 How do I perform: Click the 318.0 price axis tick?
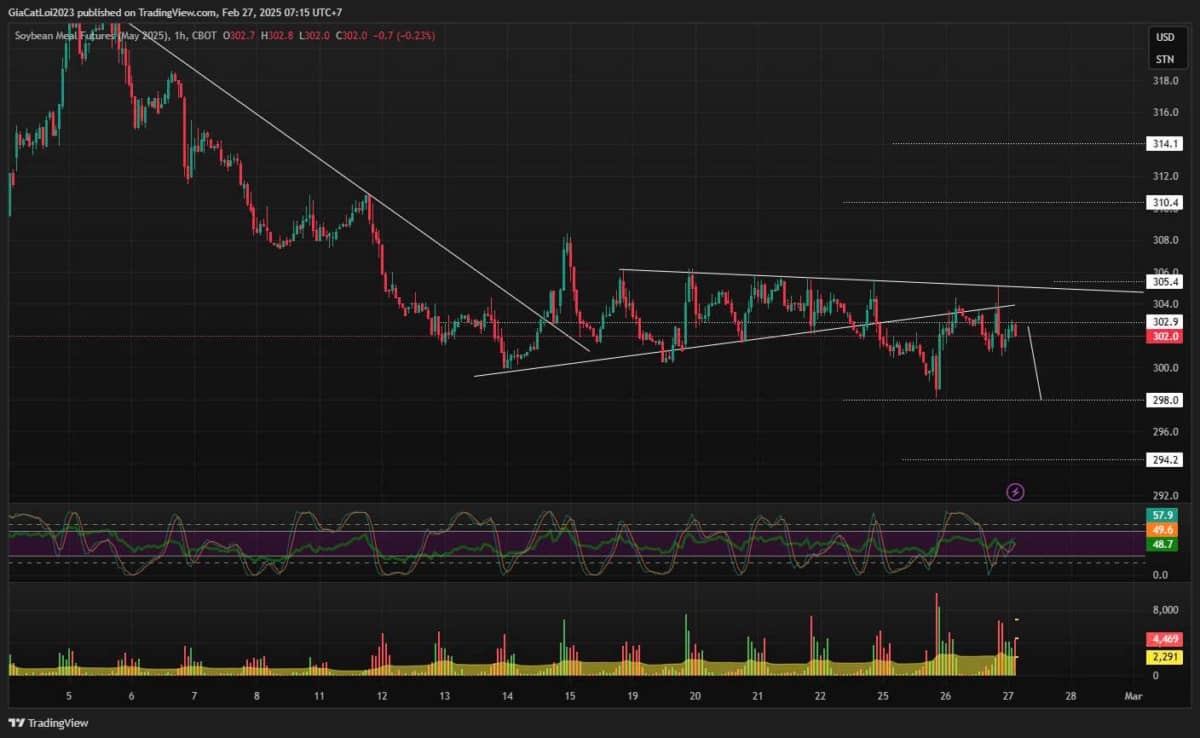[x=1167, y=81]
